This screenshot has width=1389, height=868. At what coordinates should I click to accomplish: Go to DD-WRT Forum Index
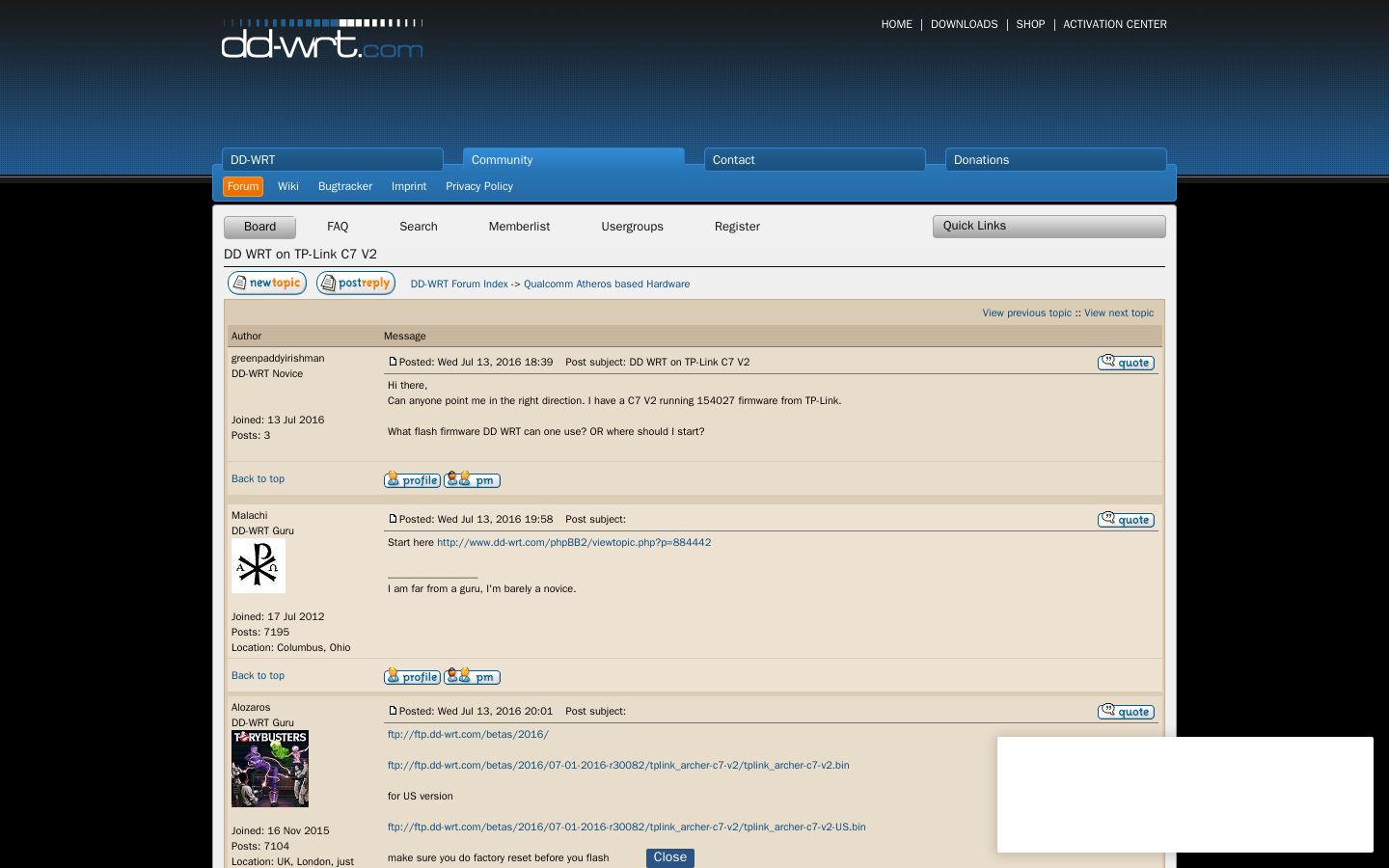point(459,284)
